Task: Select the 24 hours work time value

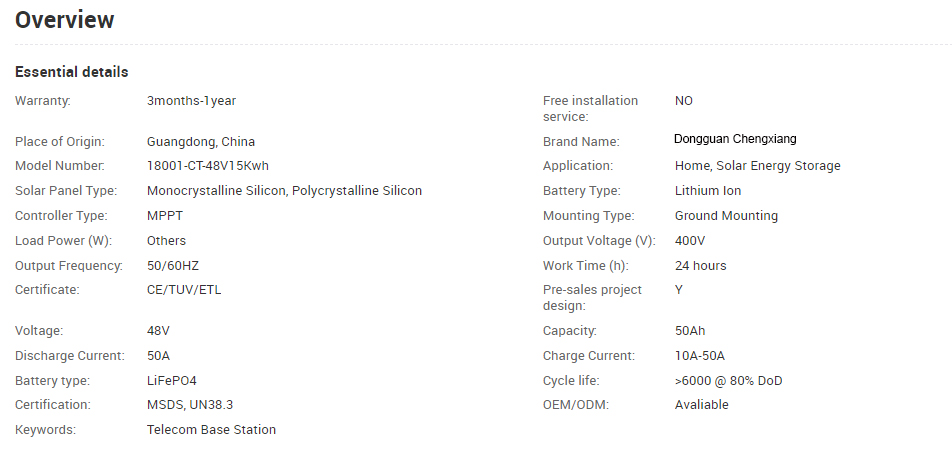Action: tap(701, 265)
